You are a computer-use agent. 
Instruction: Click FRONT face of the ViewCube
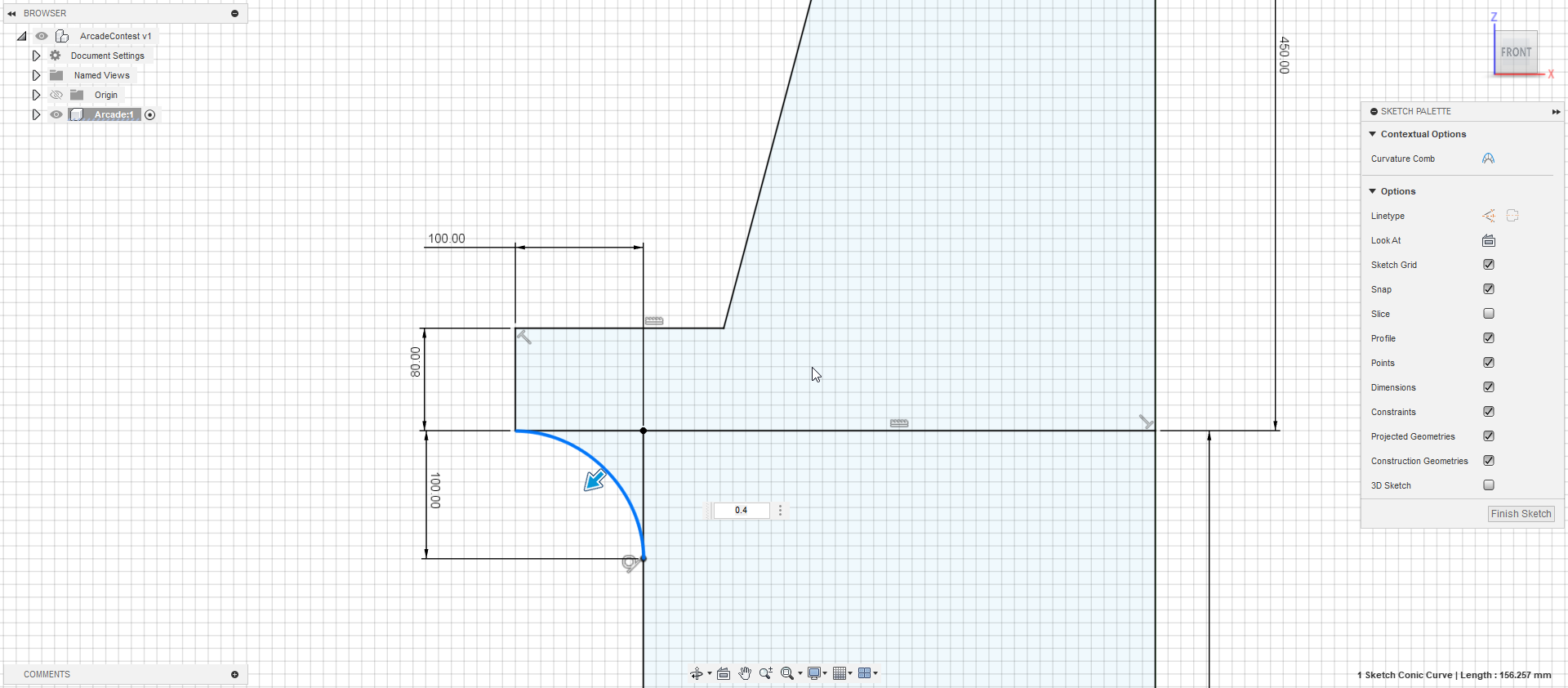[1516, 52]
